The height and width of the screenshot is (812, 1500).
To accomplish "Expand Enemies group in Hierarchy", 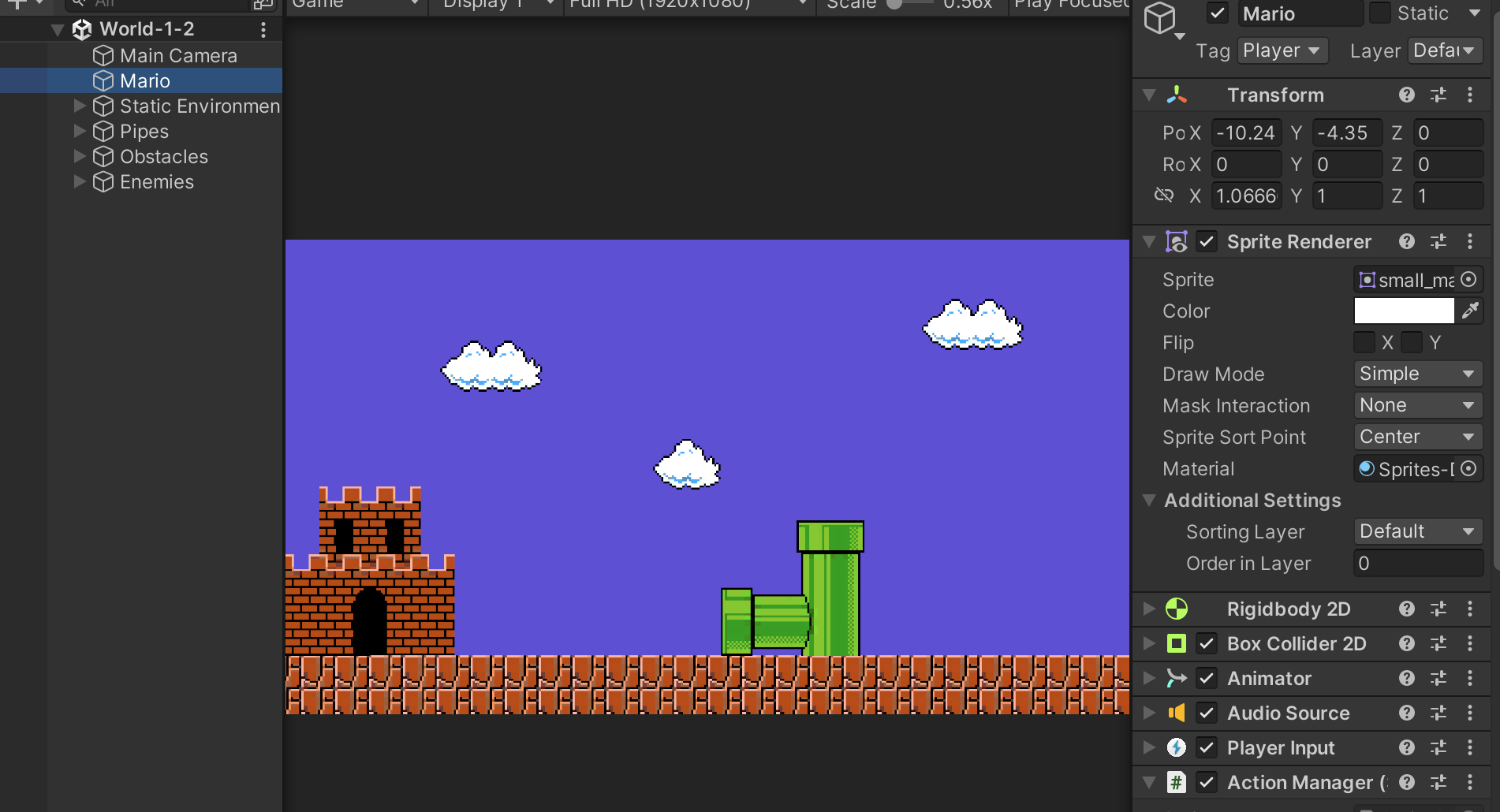I will click(x=80, y=181).
